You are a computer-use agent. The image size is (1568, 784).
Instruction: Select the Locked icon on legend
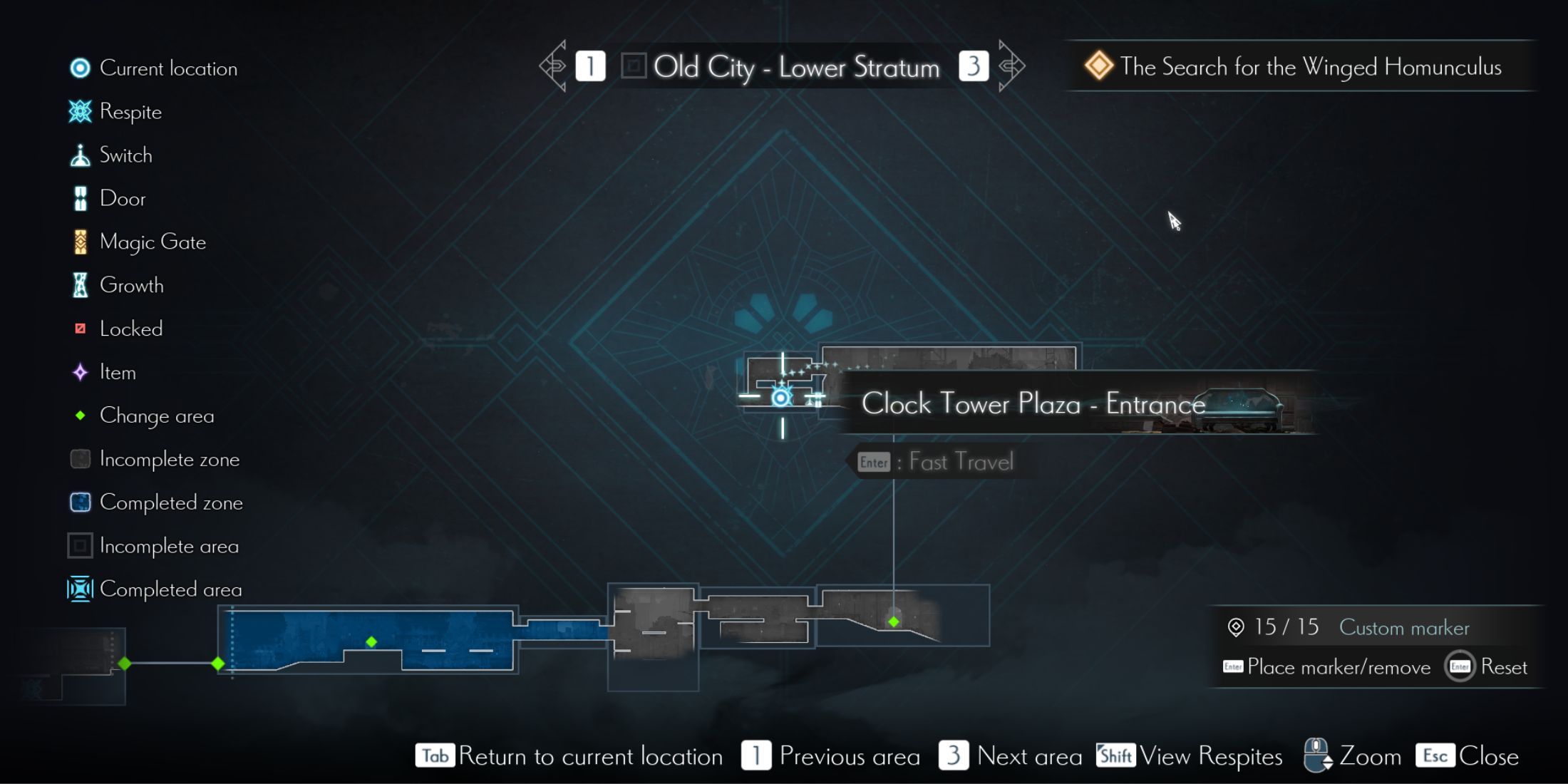tap(79, 328)
